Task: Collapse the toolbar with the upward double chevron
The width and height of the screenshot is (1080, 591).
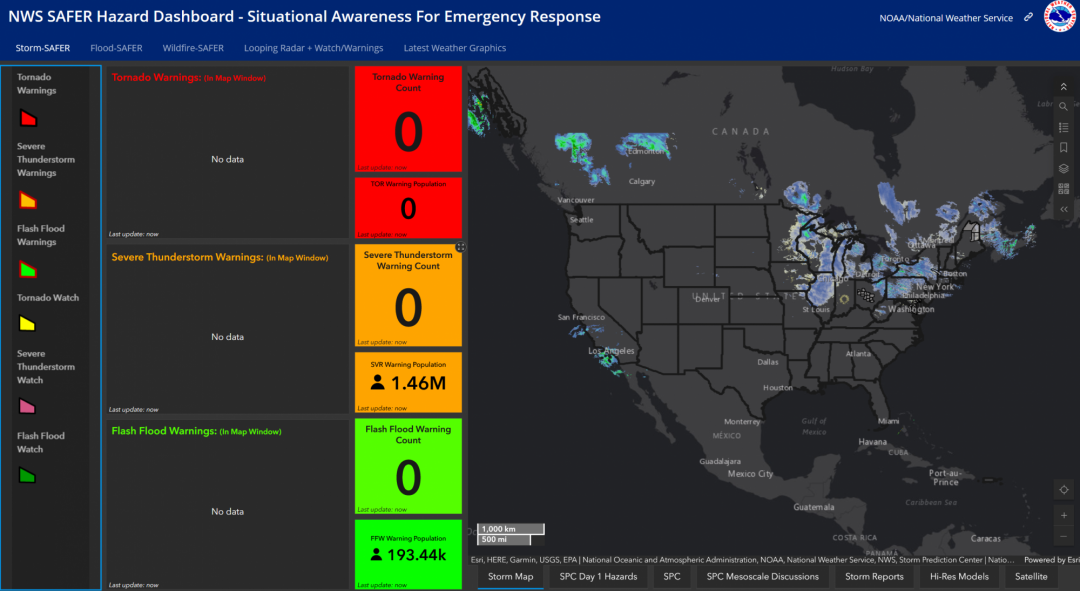Action: [x=1063, y=87]
